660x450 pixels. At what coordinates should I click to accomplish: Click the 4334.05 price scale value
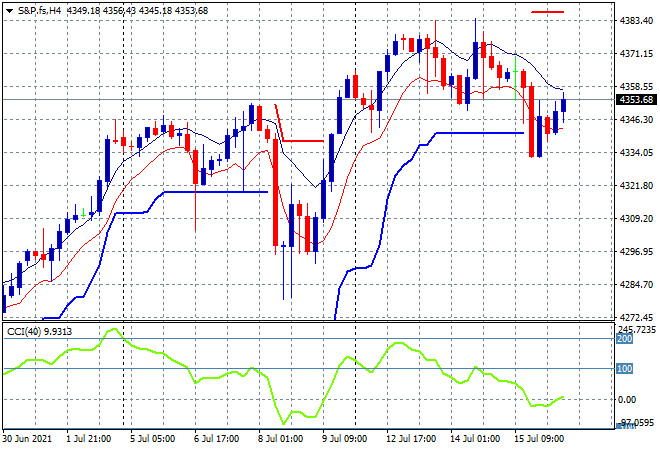point(636,152)
